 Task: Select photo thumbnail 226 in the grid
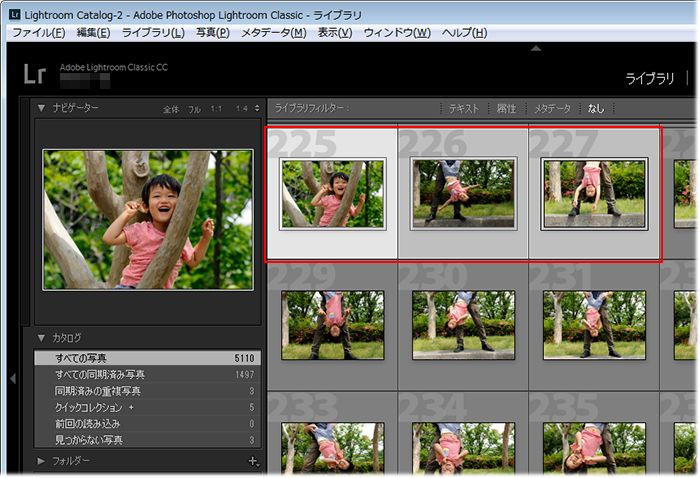[x=463, y=194]
